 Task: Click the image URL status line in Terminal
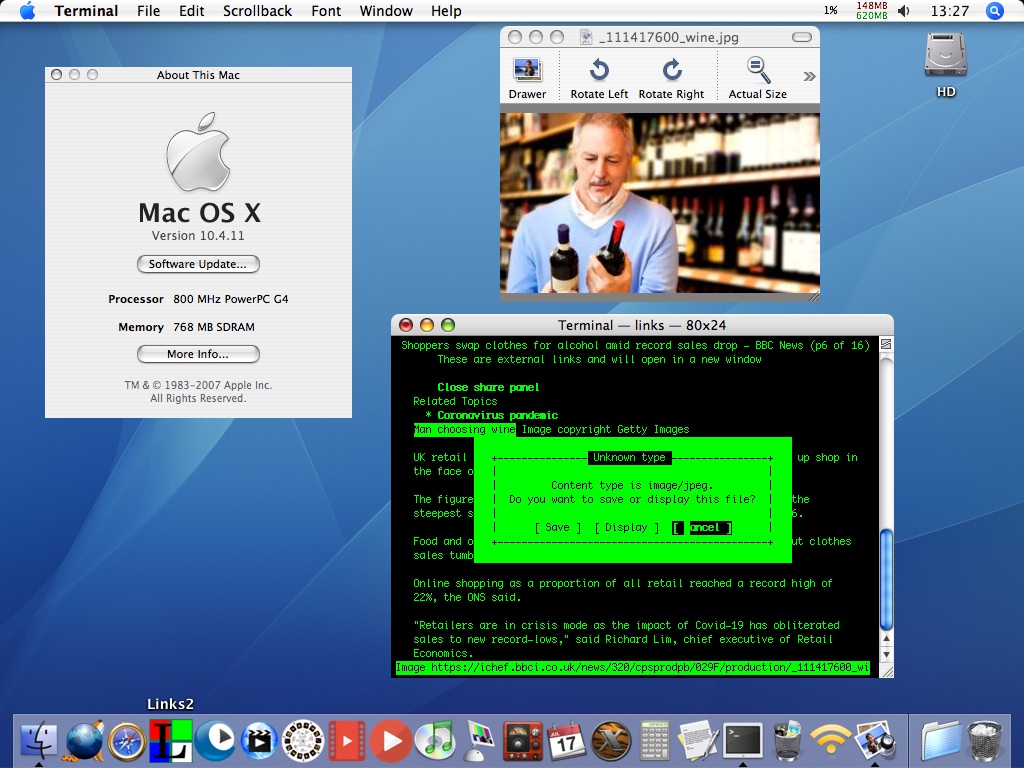632,667
